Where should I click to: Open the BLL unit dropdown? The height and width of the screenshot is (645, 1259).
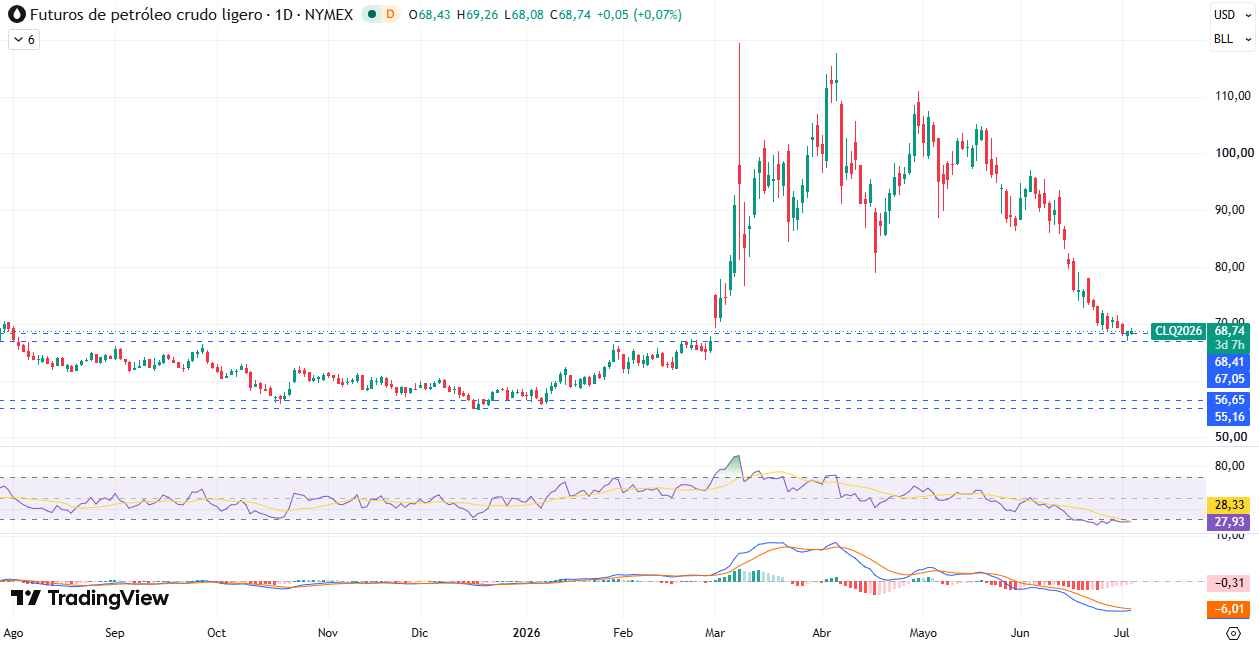point(1229,40)
